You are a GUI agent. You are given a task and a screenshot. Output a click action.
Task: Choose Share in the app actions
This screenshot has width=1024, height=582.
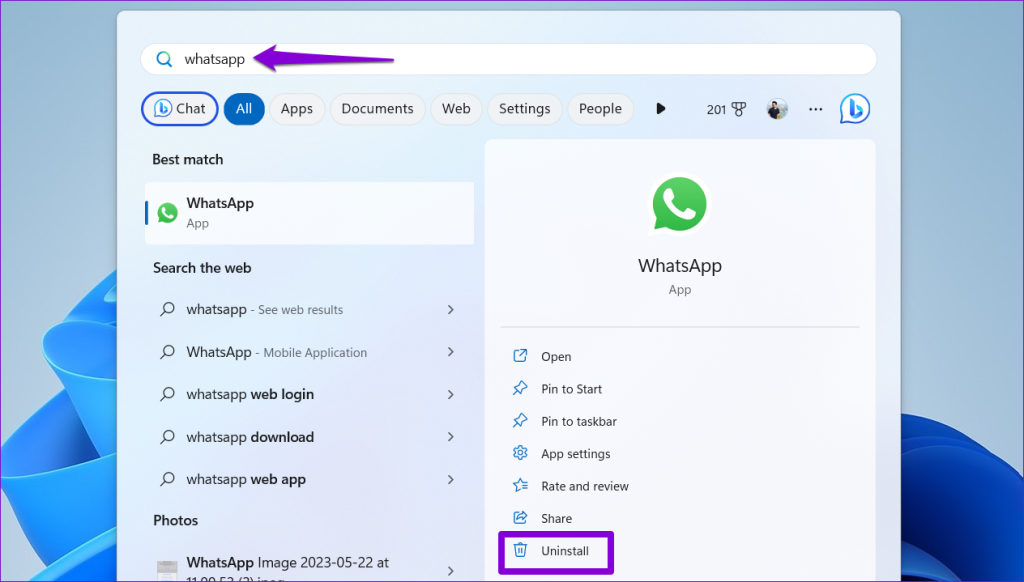[556, 519]
